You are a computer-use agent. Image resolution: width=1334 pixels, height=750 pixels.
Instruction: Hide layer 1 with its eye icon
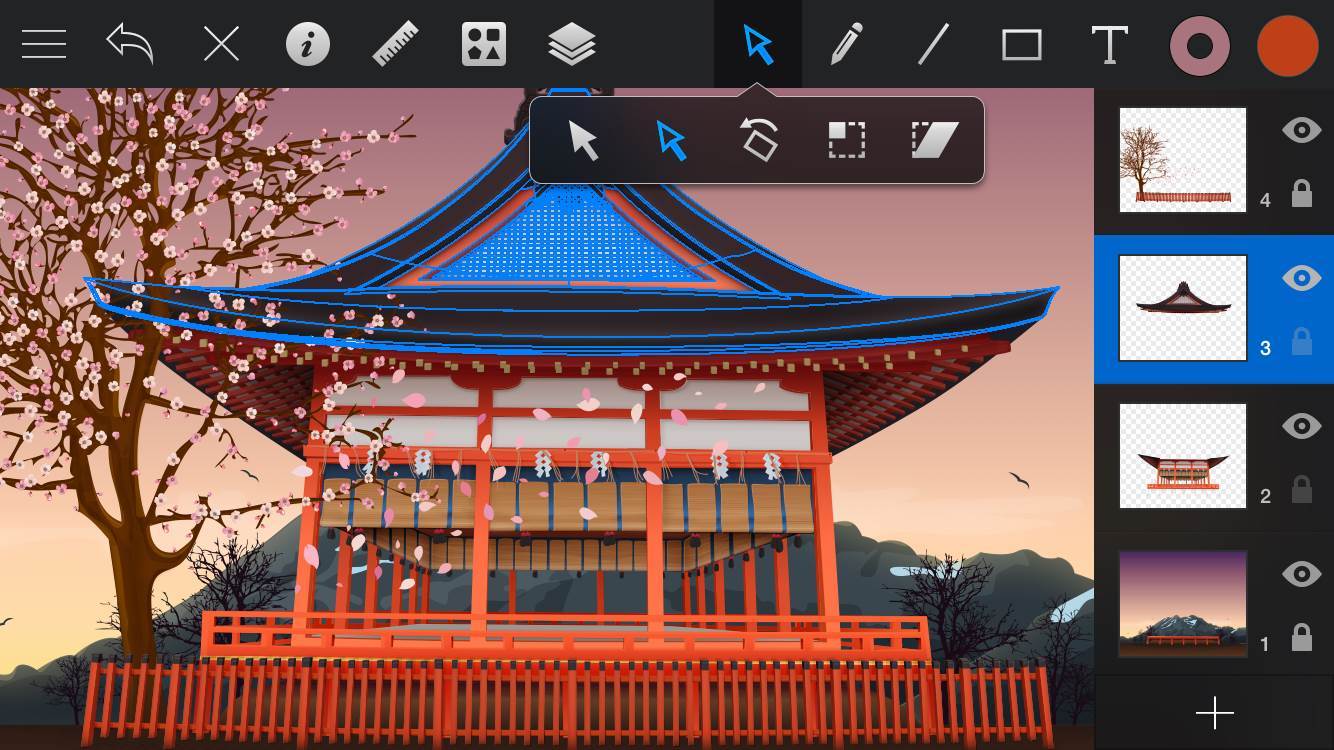[1301, 574]
